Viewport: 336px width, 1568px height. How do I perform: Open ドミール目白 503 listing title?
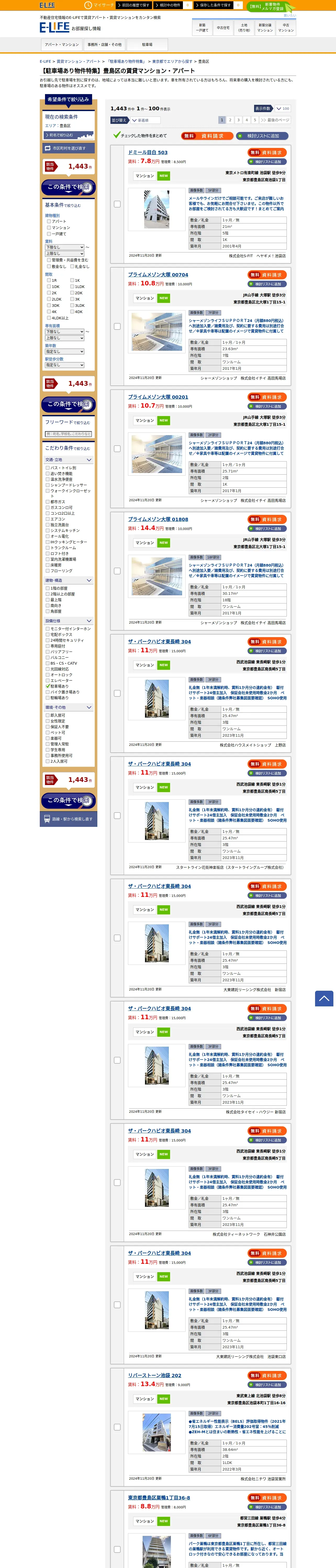coord(148,153)
